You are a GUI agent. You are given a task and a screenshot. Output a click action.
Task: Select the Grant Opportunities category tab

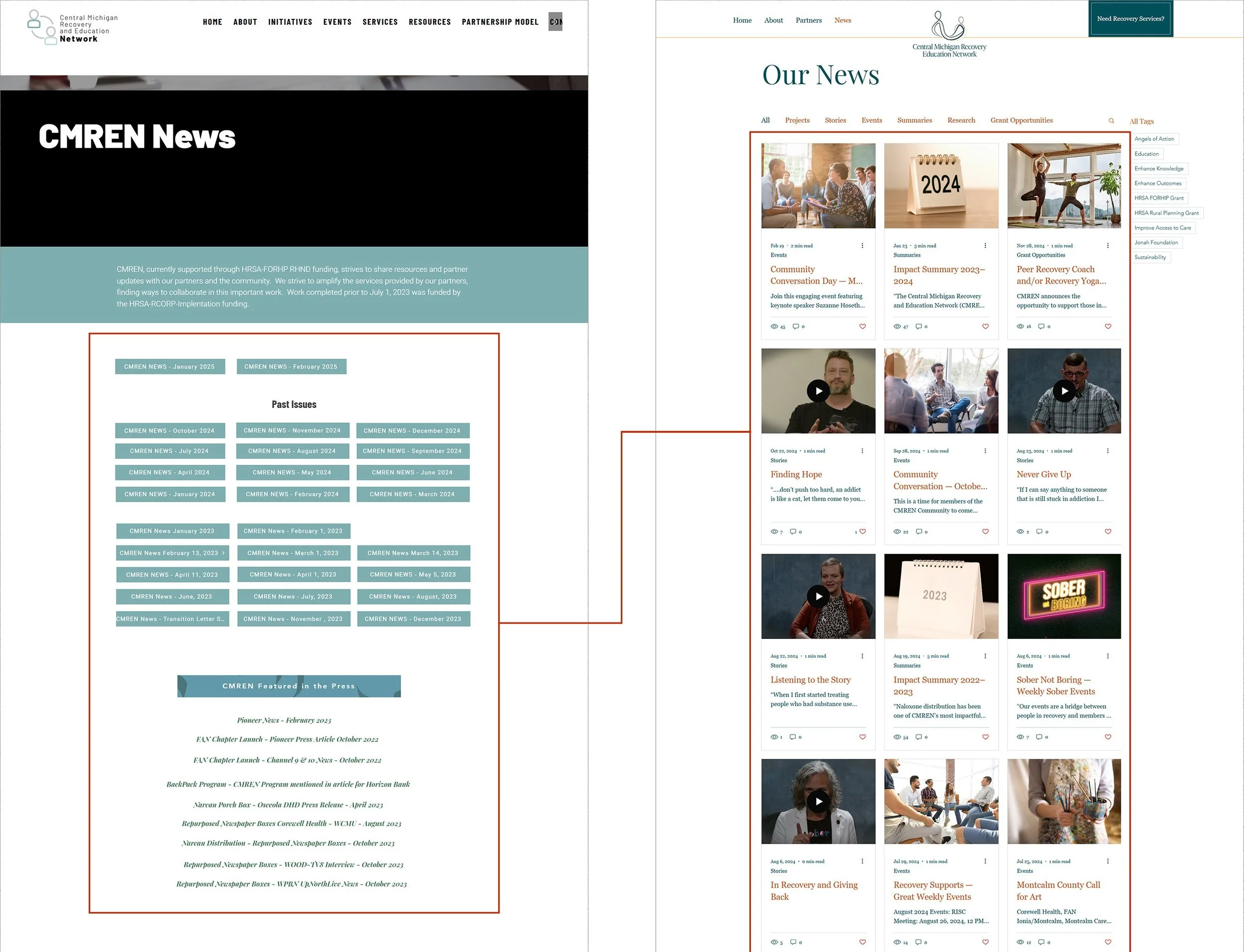(1022, 120)
